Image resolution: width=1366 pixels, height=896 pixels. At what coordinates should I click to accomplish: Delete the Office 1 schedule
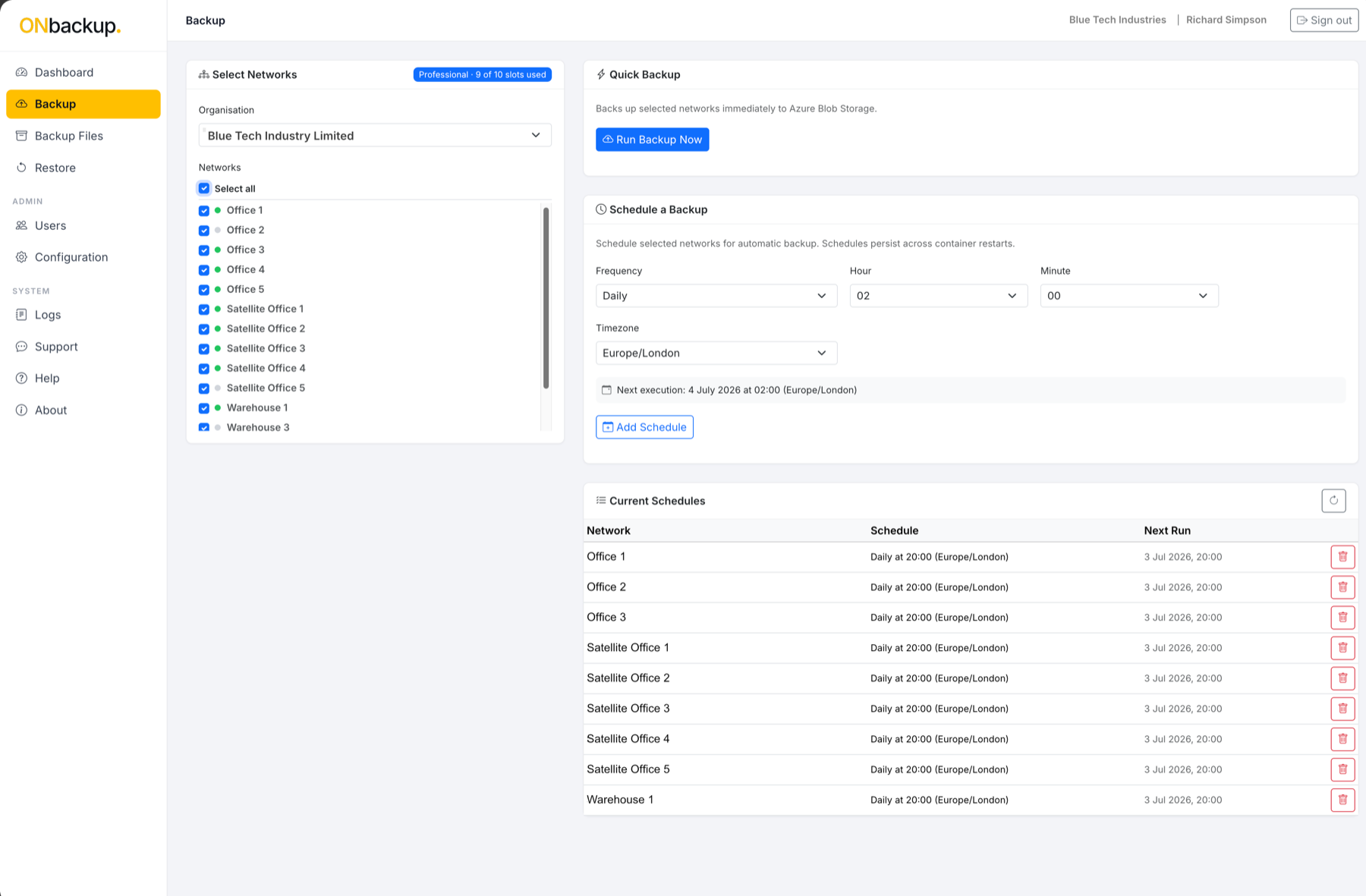tap(1342, 557)
